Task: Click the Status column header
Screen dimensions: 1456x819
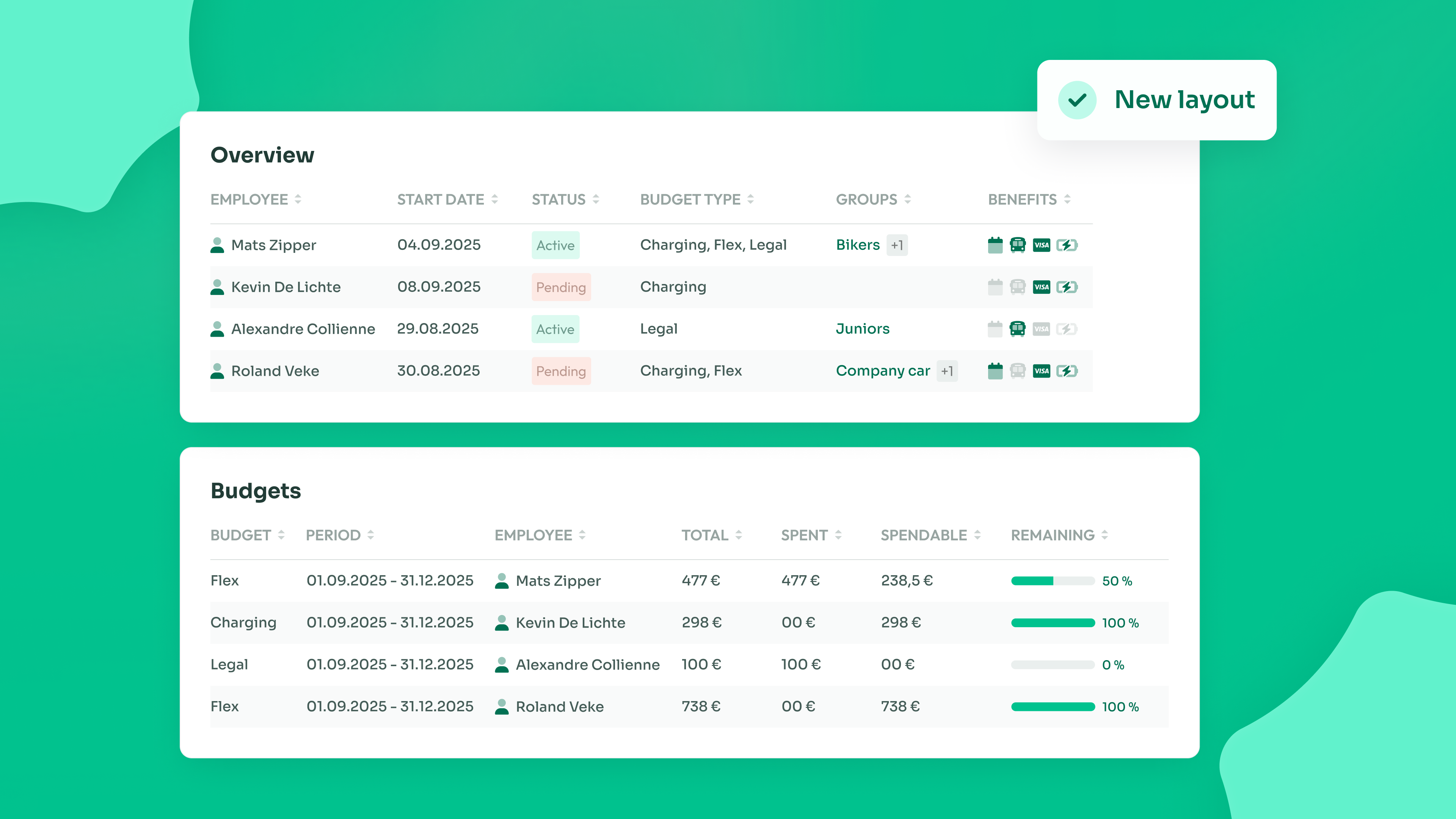Action: point(559,199)
